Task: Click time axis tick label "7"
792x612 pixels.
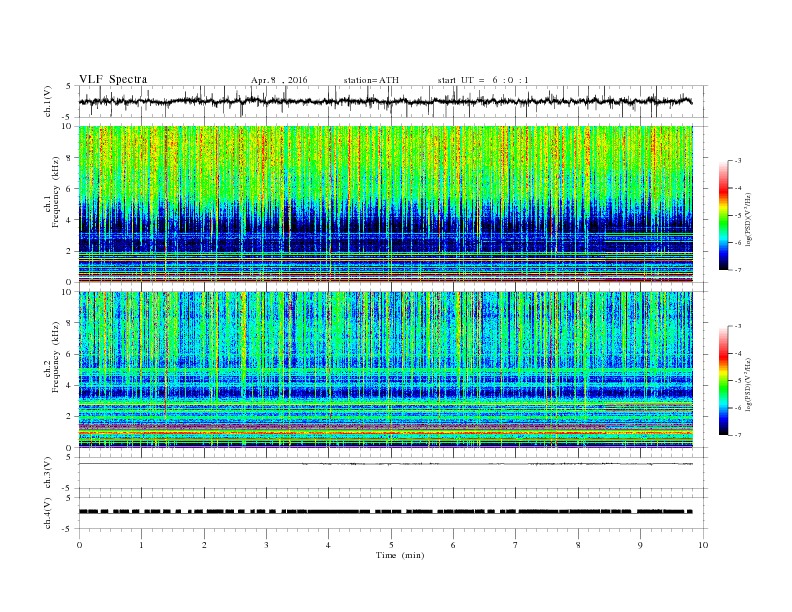Action: click(516, 545)
